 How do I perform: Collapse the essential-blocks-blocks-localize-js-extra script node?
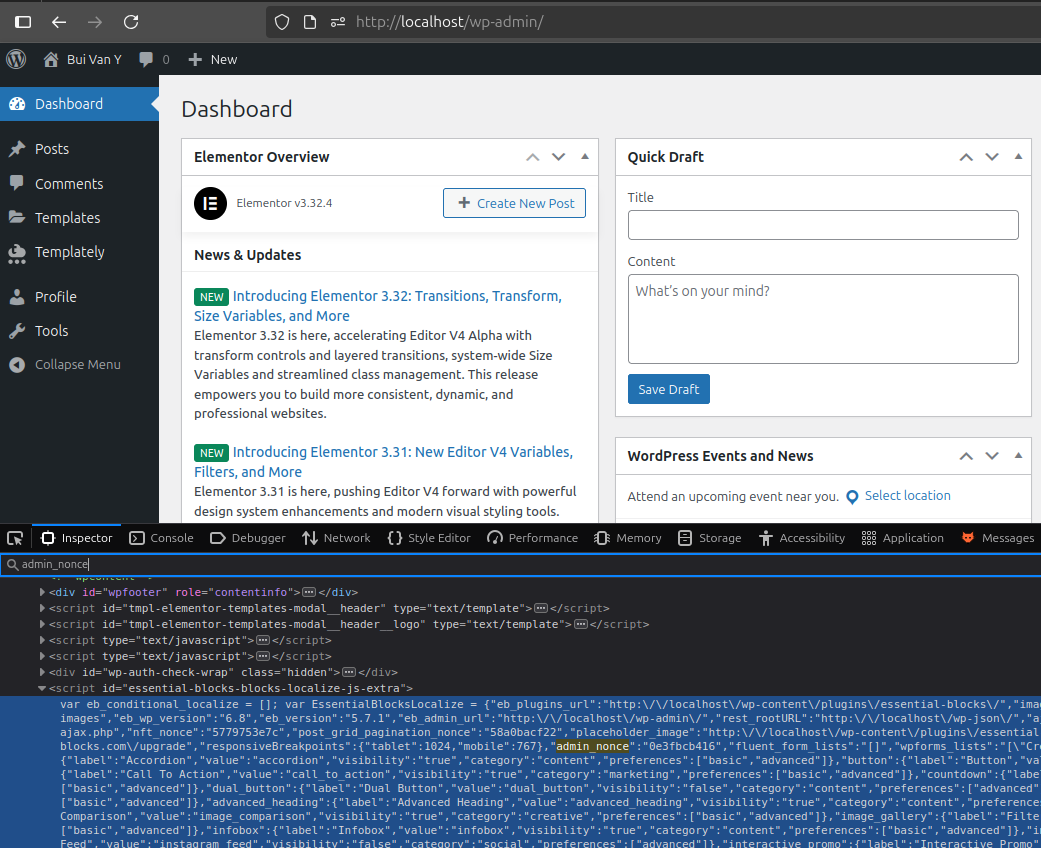pos(42,688)
